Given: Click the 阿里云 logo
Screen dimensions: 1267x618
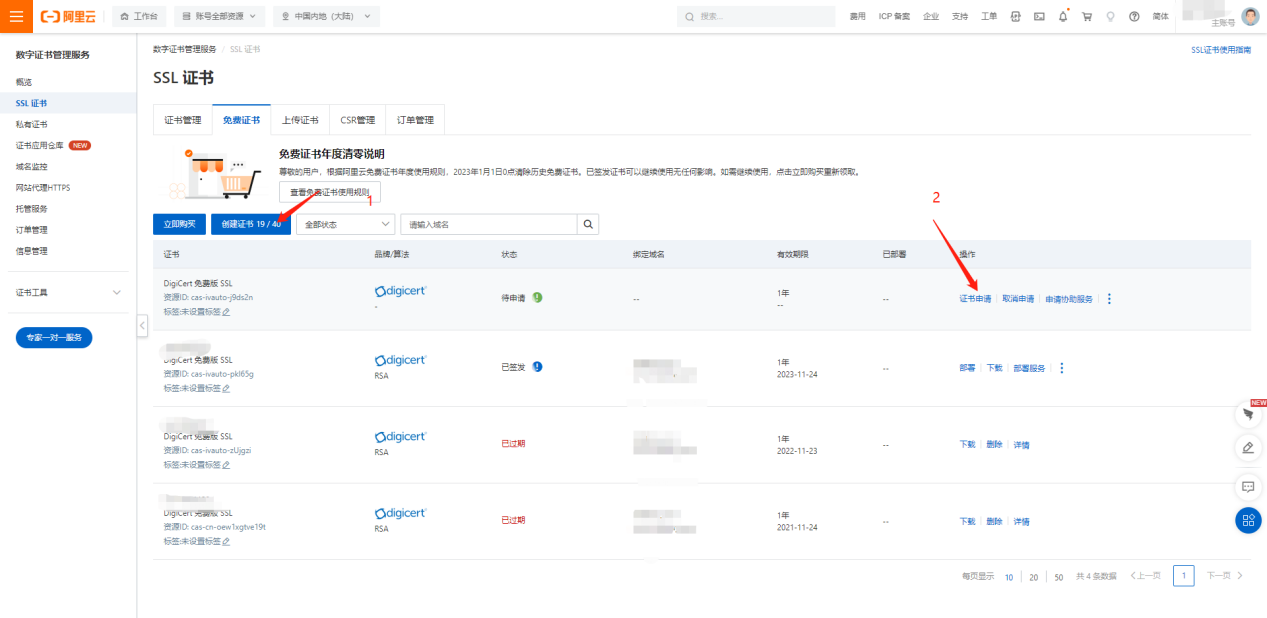Looking at the screenshot, I should click(x=69, y=16).
